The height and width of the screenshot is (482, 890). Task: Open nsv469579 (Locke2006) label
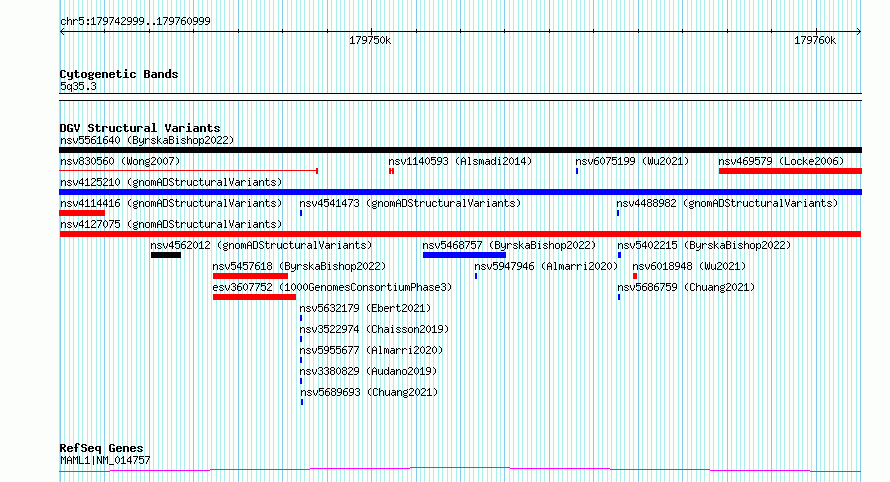781,161
